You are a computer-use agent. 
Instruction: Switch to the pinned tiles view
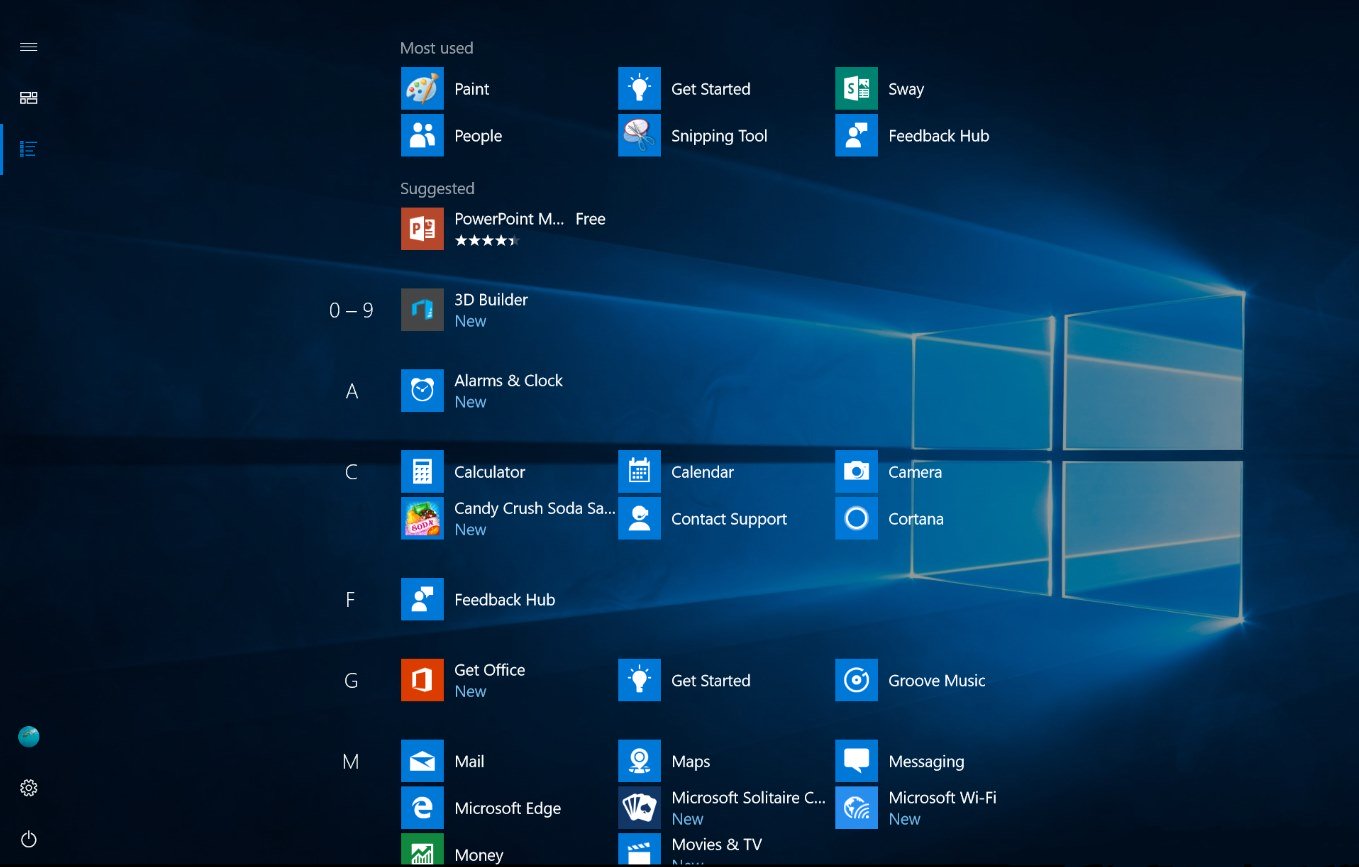point(29,98)
